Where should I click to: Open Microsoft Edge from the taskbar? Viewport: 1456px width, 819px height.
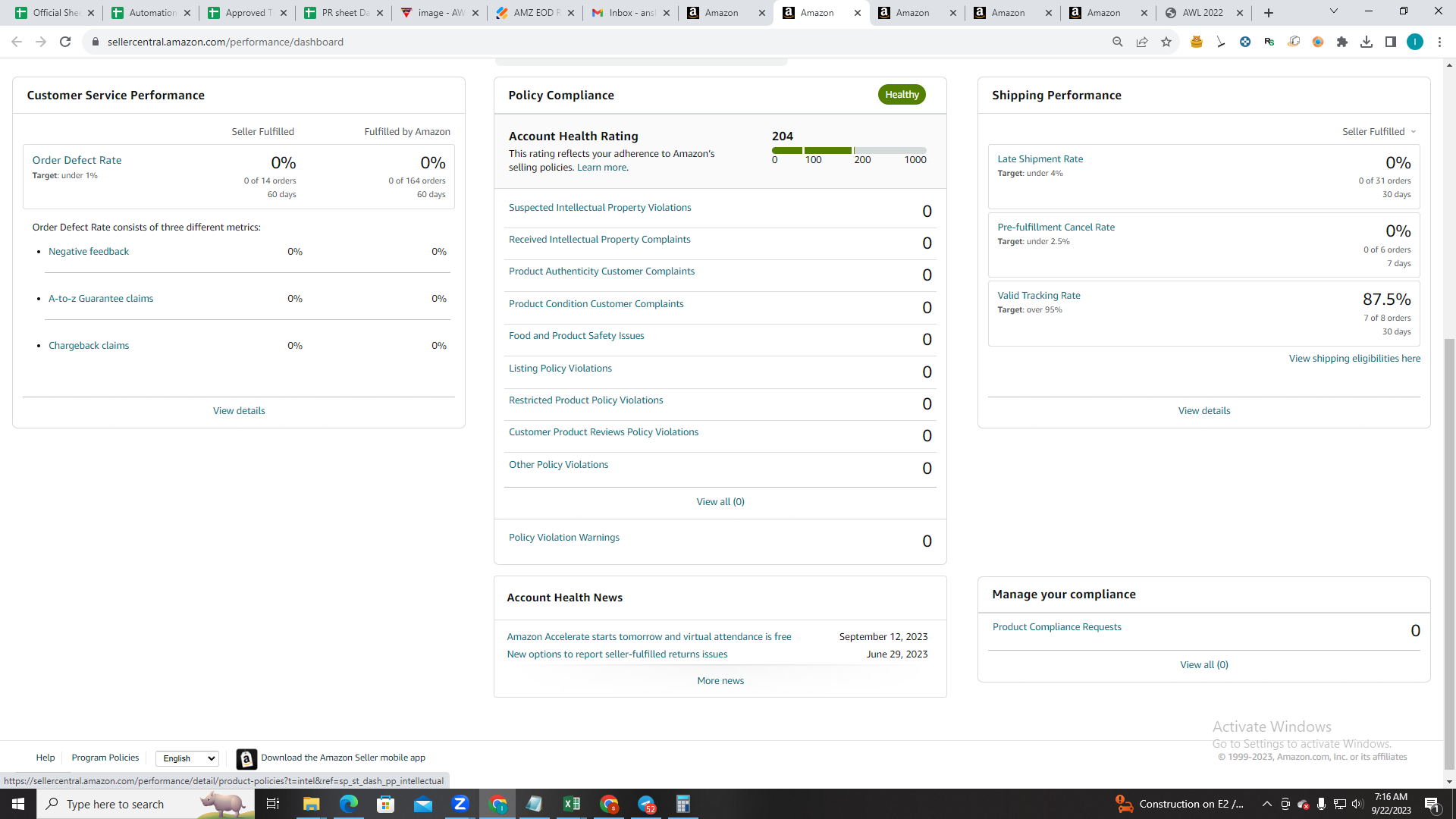pyautogui.click(x=349, y=804)
